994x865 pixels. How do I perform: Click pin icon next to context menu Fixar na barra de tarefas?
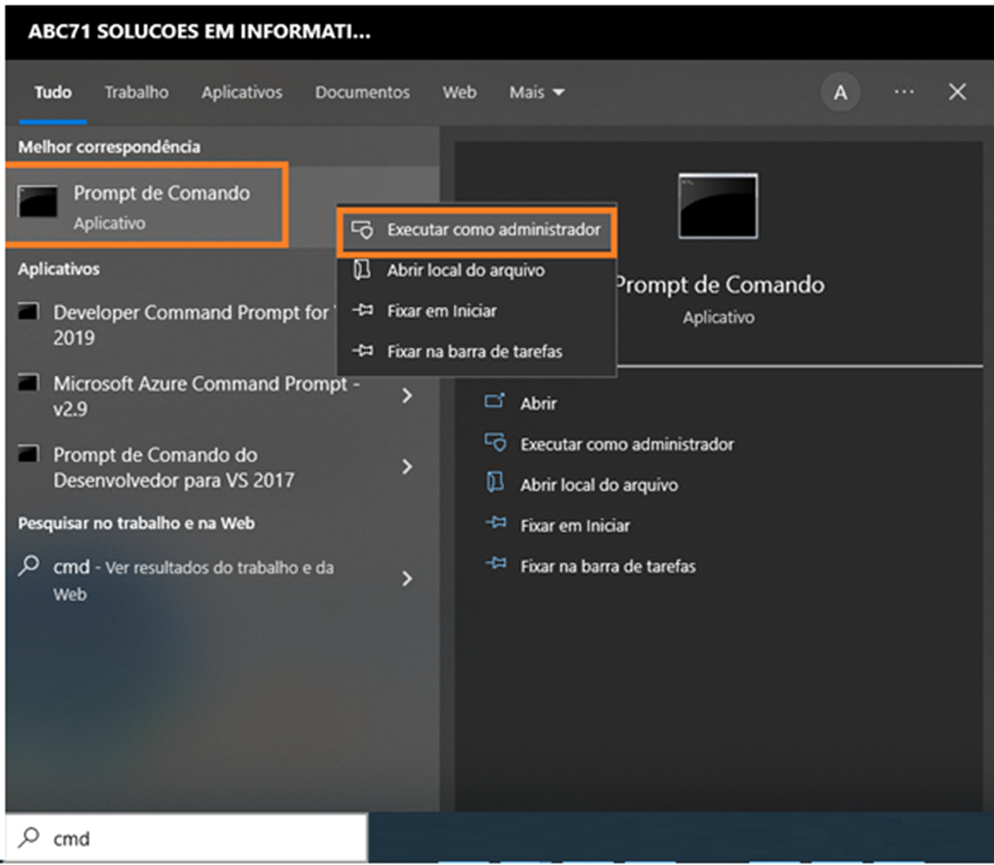(x=363, y=350)
